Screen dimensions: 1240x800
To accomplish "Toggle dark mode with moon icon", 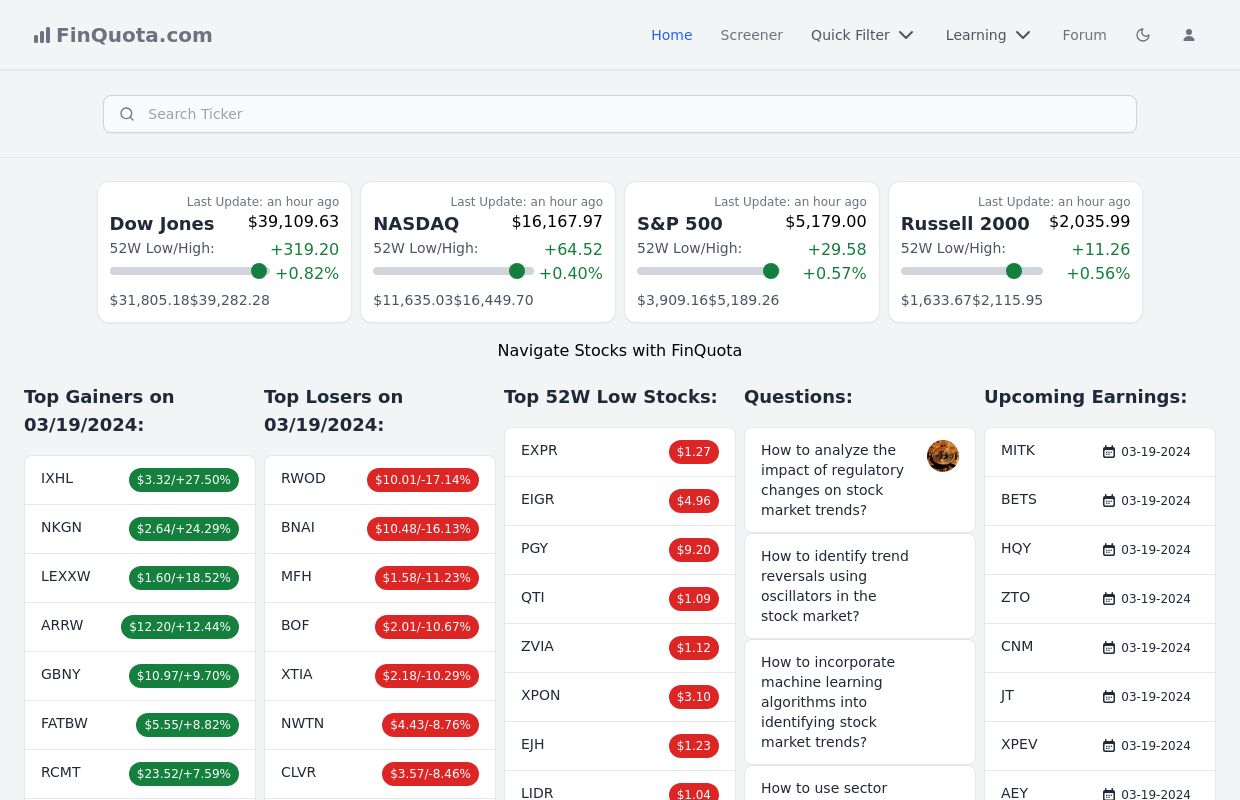I will (1143, 35).
